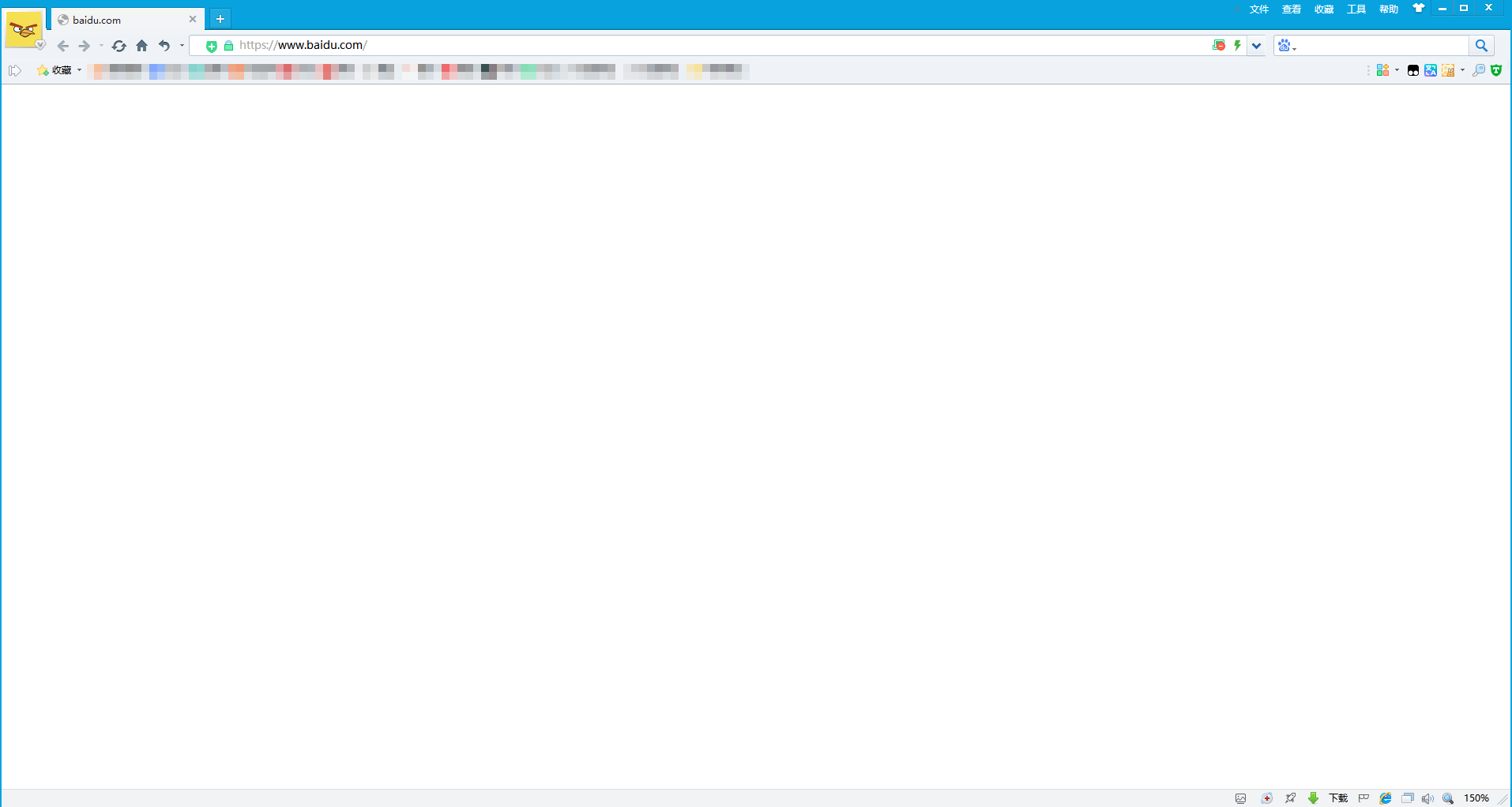Go forward to next page
Image resolution: width=1512 pixels, height=807 pixels.
coord(85,46)
